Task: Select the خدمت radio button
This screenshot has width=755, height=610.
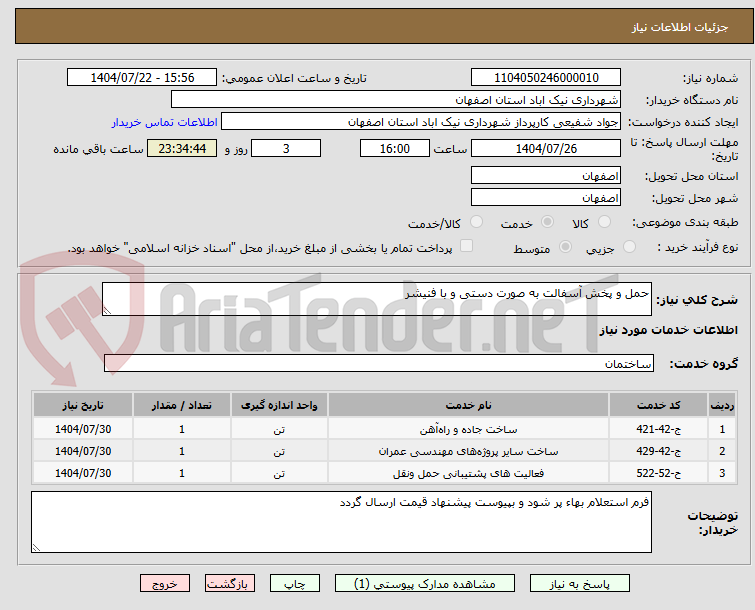Action: point(547,222)
